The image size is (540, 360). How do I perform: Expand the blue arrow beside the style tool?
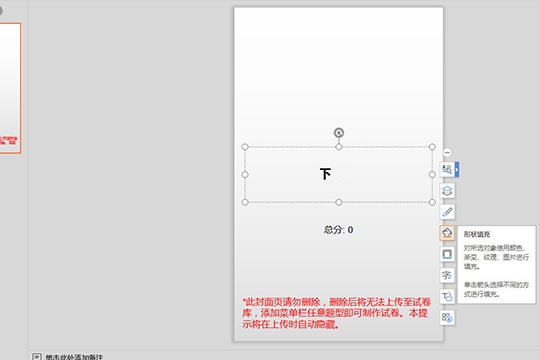pyautogui.click(x=457, y=169)
